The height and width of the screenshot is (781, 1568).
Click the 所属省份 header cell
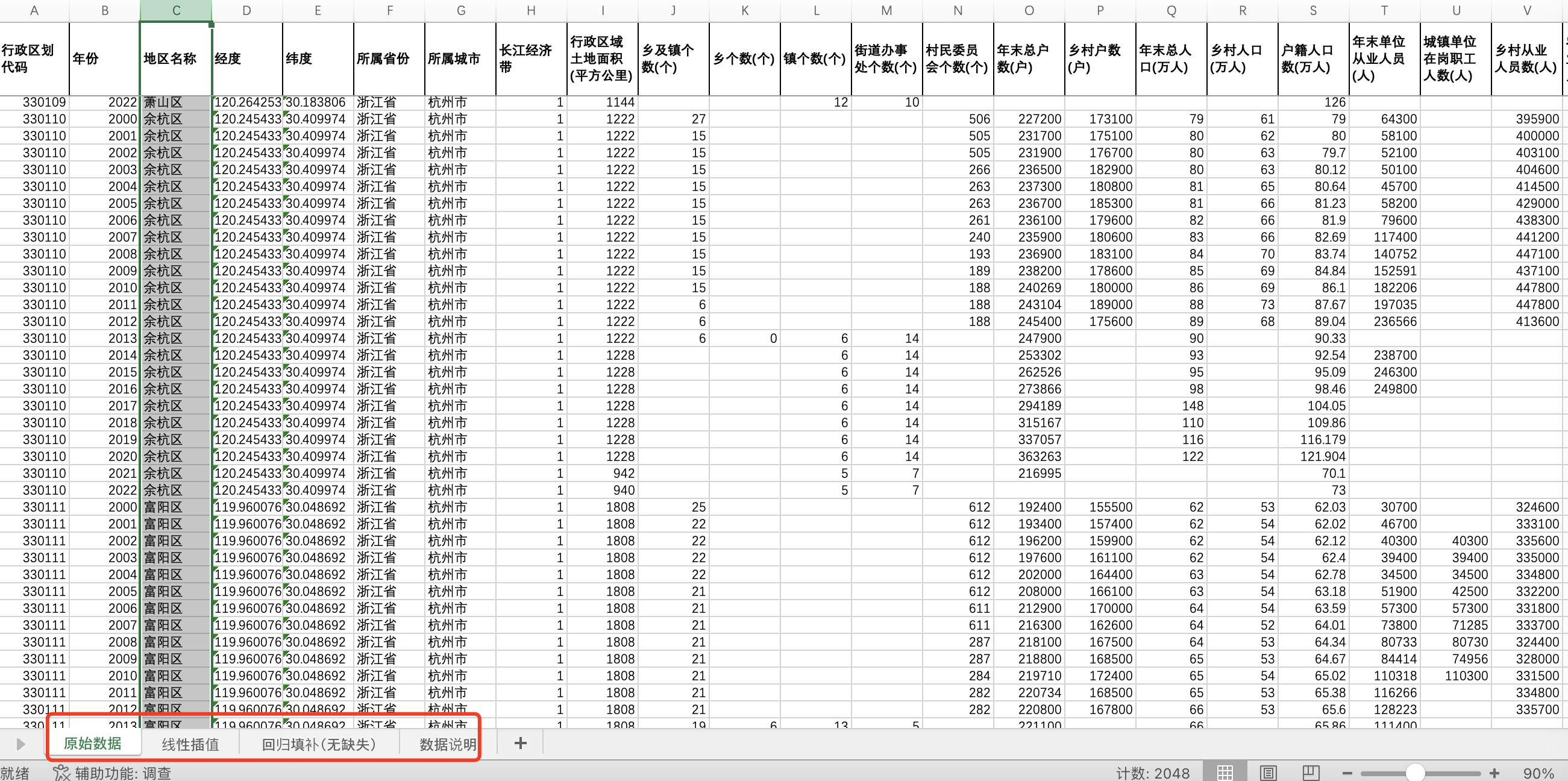[389, 58]
